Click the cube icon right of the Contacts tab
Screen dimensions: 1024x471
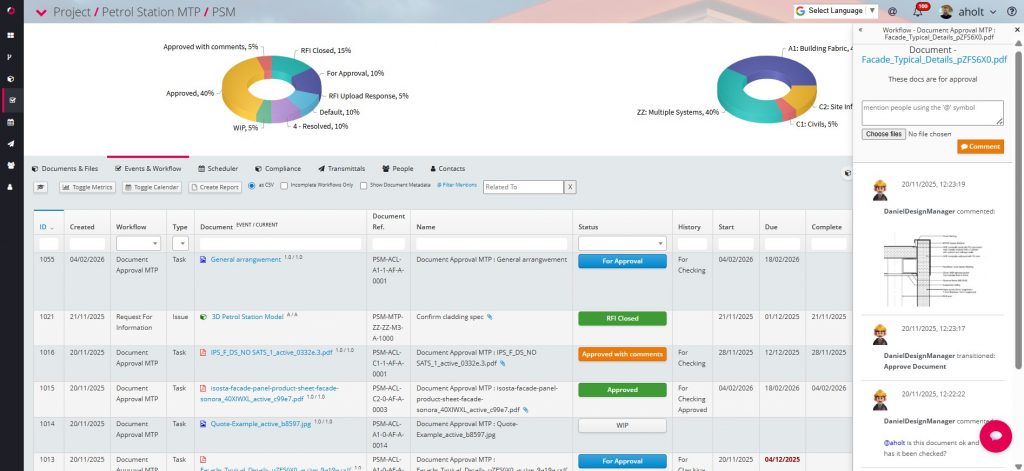pos(848,174)
